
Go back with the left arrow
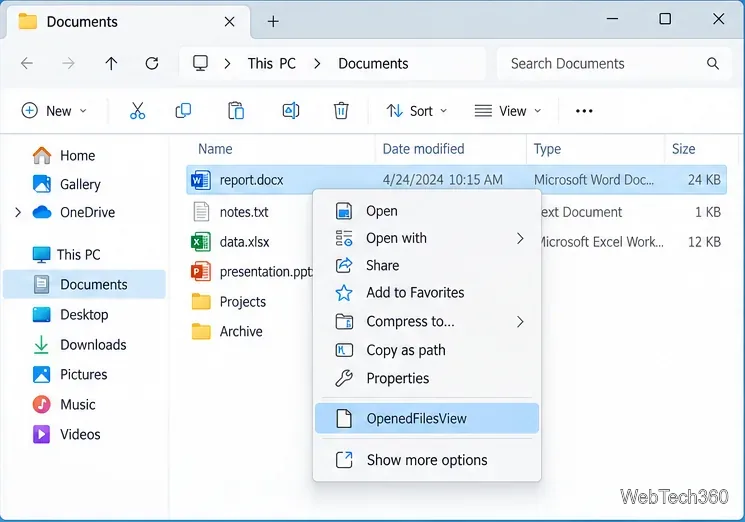coord(27,63)
